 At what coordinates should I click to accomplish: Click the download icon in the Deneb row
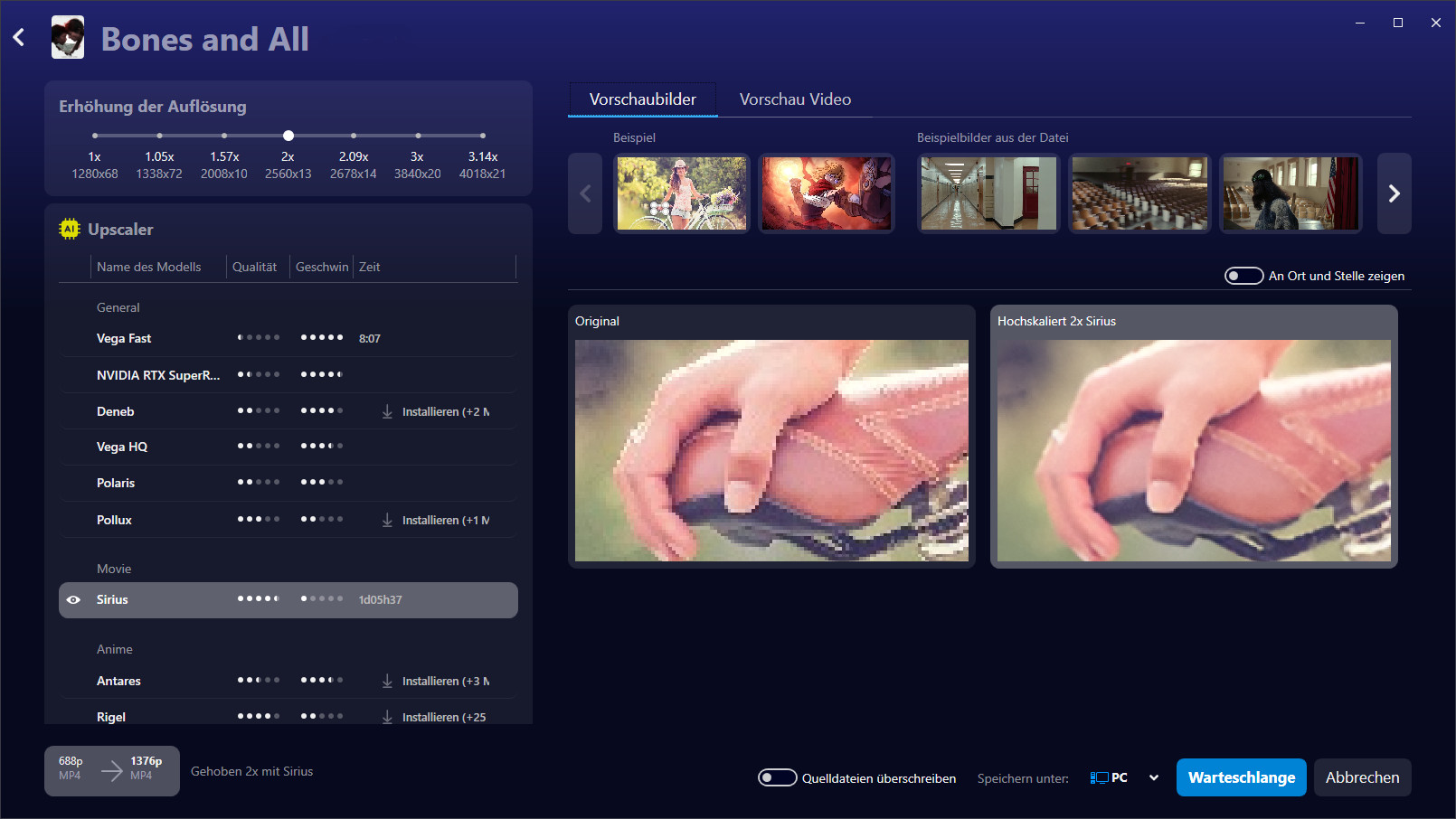[x=387, y=411]
